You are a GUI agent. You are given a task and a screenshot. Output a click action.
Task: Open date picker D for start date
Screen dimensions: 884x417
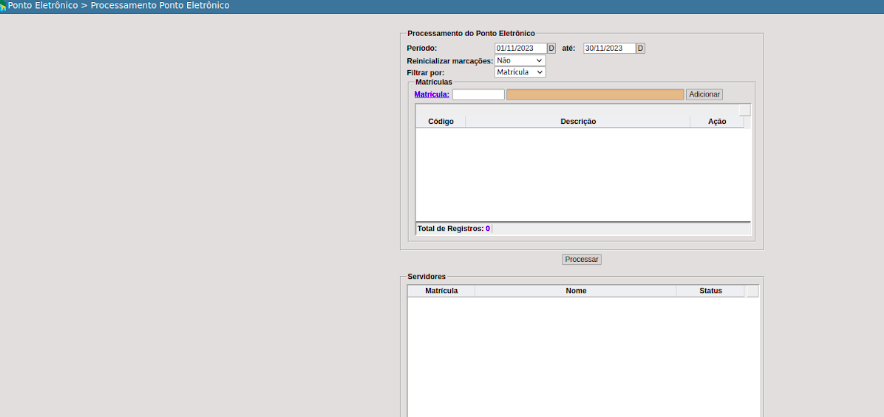(x=551, y=48)
